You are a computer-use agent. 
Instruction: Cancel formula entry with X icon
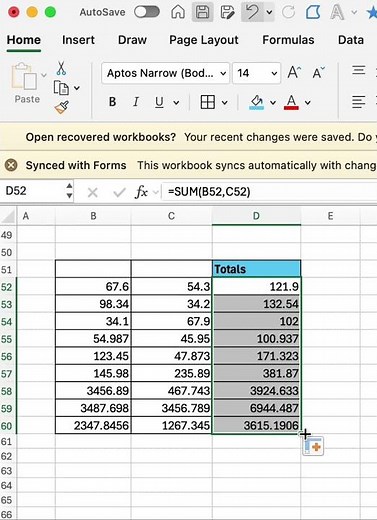[93, 192]
